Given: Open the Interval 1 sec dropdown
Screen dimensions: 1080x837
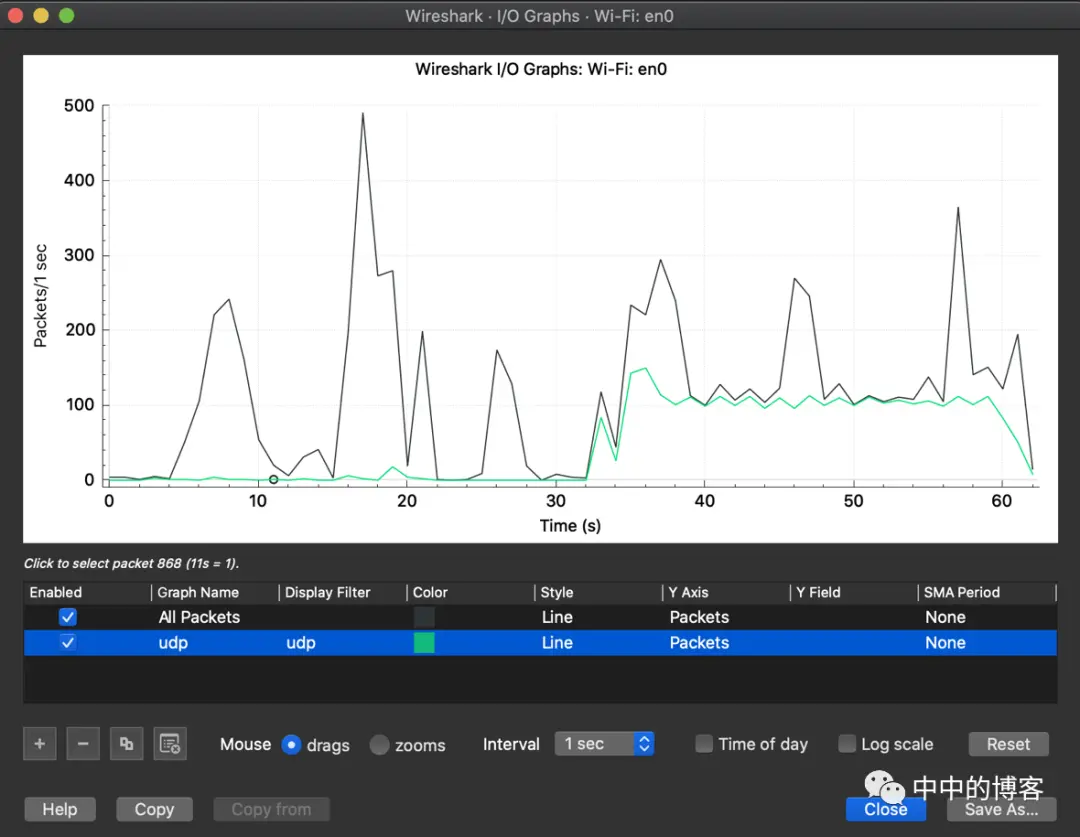Looking at the screenshot, I should coord(604,744).
